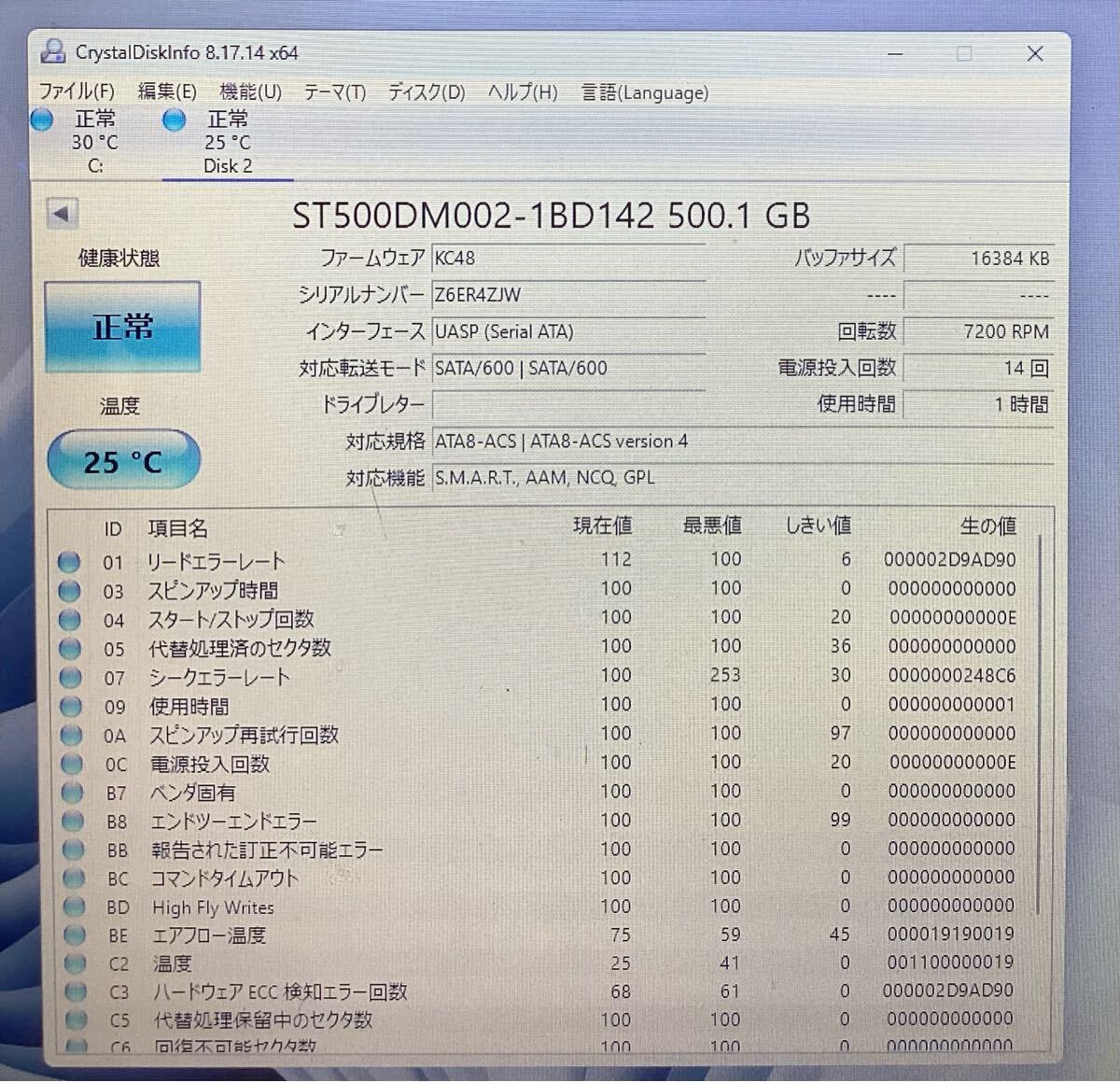Click the buffer size value 16384 KB
The height and width of the screenshot is (1082, 1120).
click(x=979, y=259)
